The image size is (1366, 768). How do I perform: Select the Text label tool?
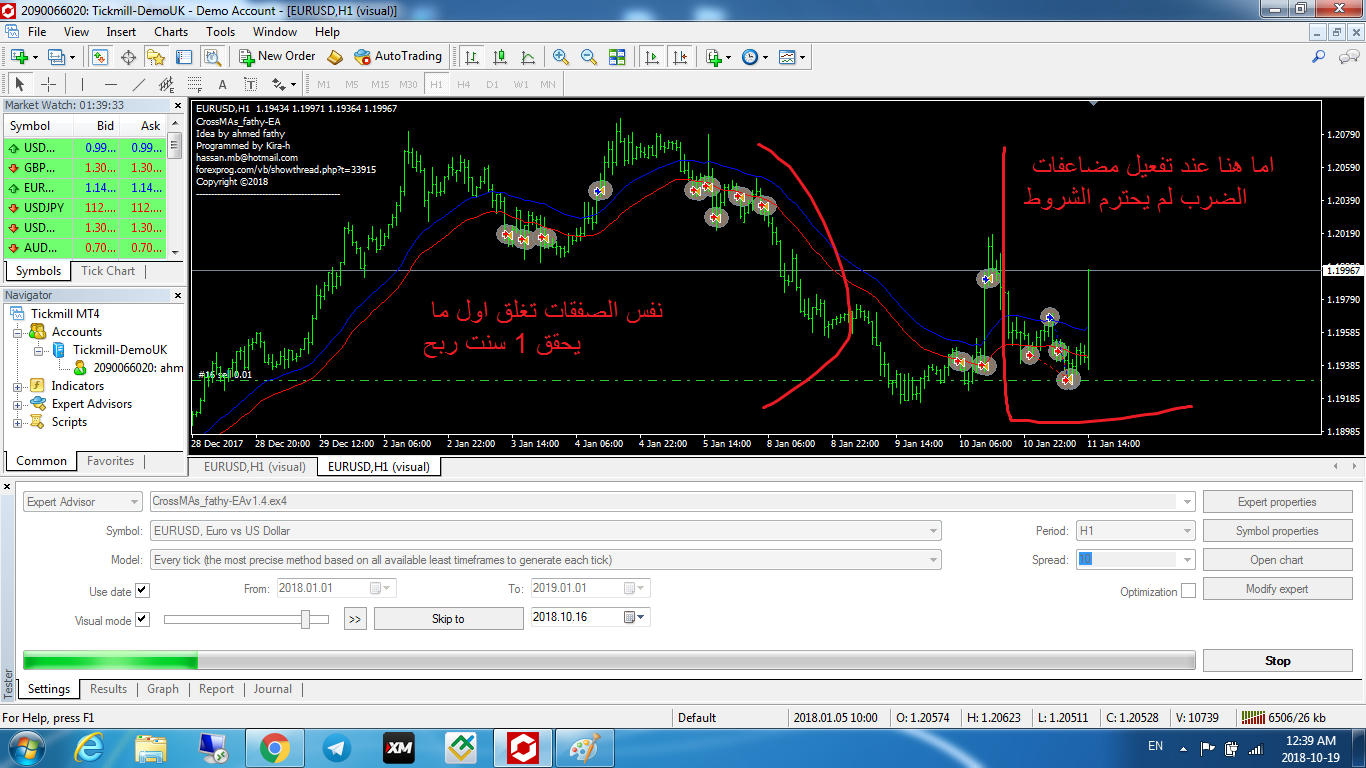(x=222, y=84)
